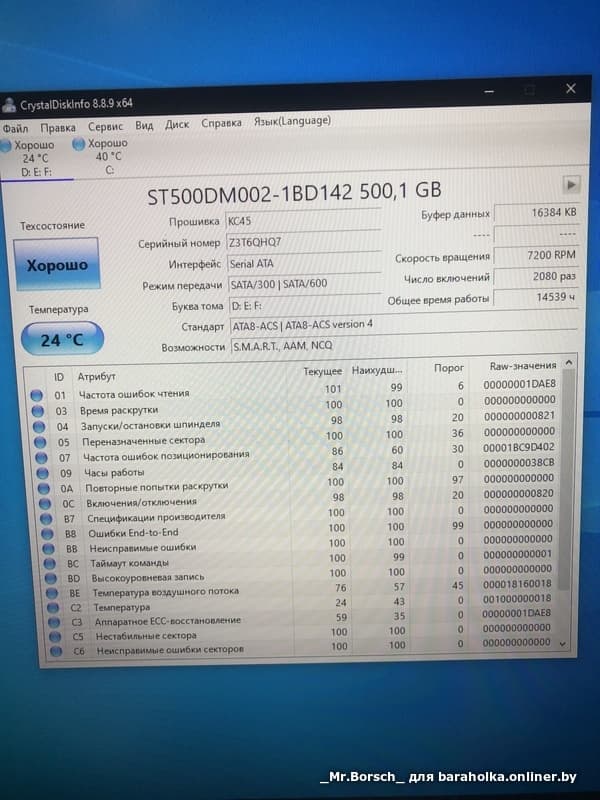Click the 24 °C temperature button
Image resolution: width=600 pixels, height=800 pixels.
point(62,339)
